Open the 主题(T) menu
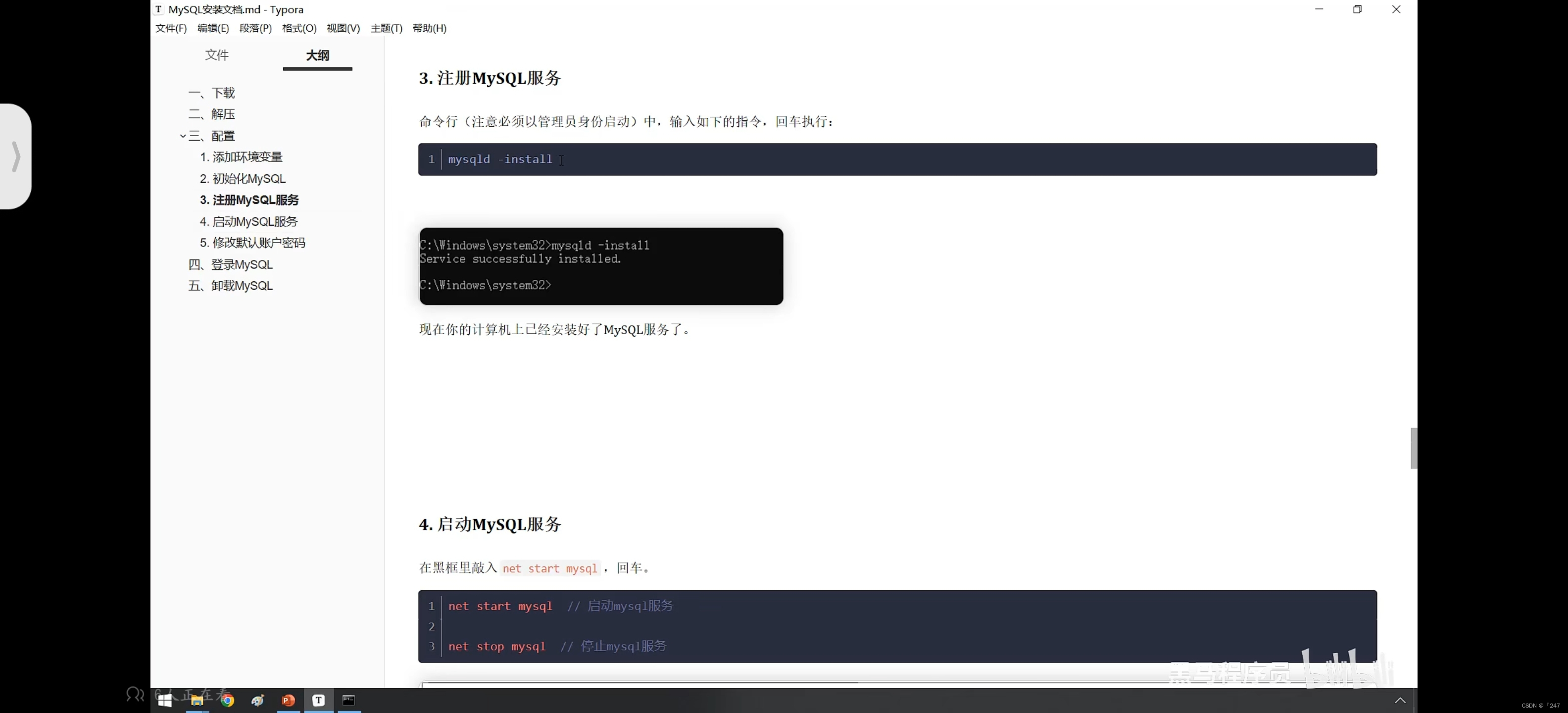The width and height of the screenshot is (1568, 713). pos(387,28)
